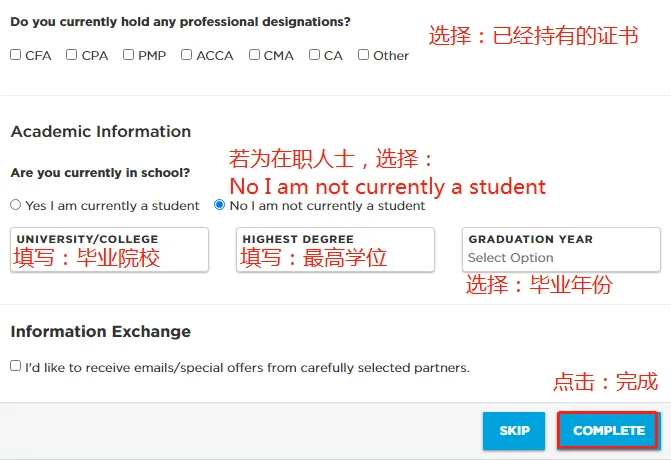Click 'Are you currently in school?' label
The image size is (671, 460).
point(100,173)
